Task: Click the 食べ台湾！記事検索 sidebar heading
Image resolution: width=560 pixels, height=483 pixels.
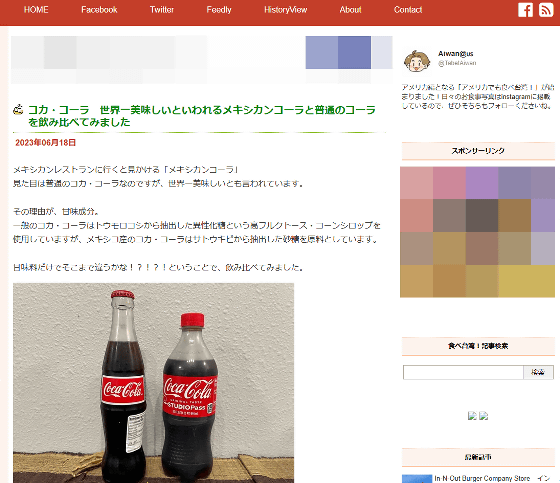Action: [x=478, y=346]
